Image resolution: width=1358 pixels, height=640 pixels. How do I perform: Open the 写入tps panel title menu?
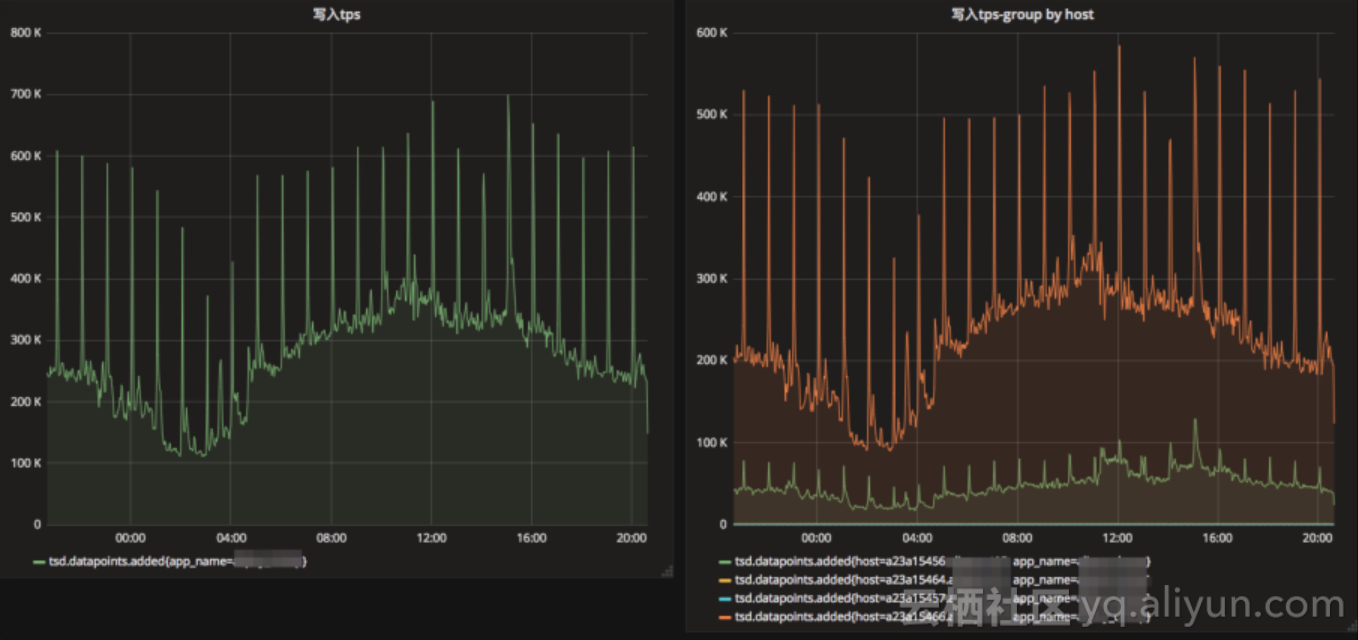click(337, 14)
